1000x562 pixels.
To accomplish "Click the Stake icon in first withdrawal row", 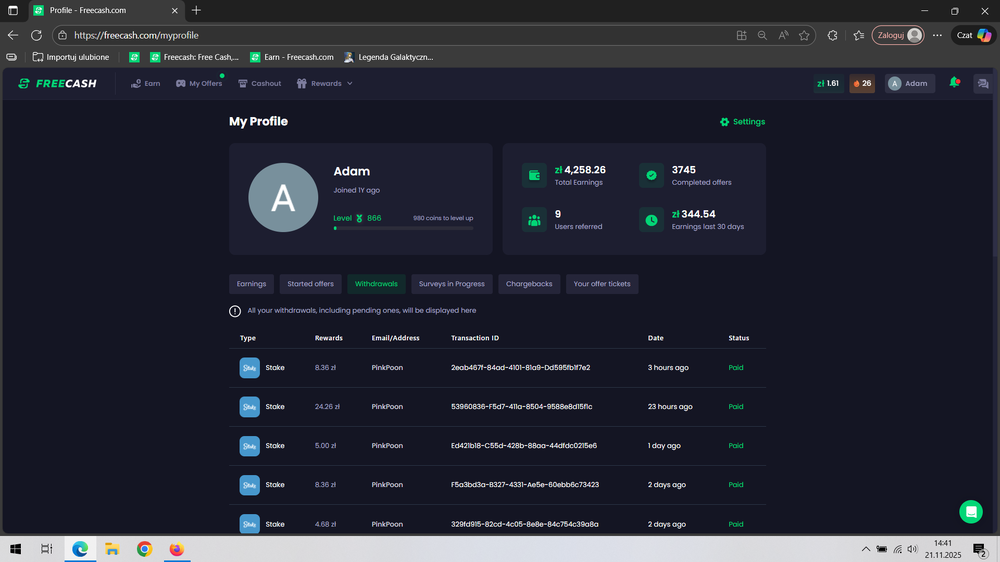I will pos(249,368).
